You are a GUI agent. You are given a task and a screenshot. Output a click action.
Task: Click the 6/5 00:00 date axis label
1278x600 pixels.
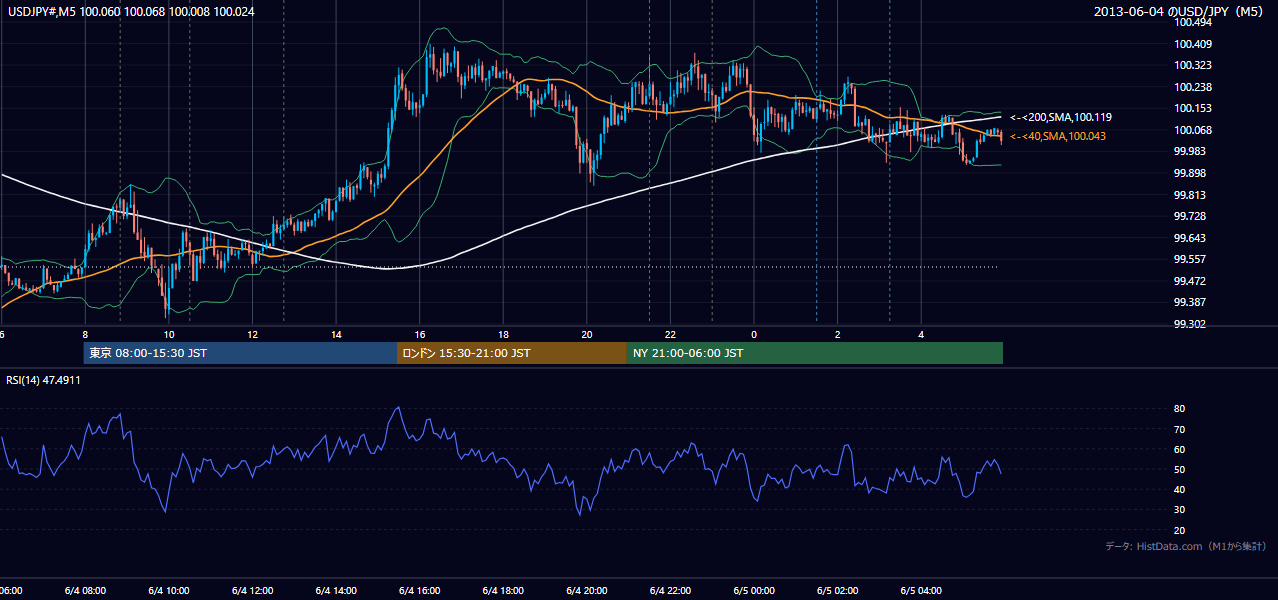(754, 591)
